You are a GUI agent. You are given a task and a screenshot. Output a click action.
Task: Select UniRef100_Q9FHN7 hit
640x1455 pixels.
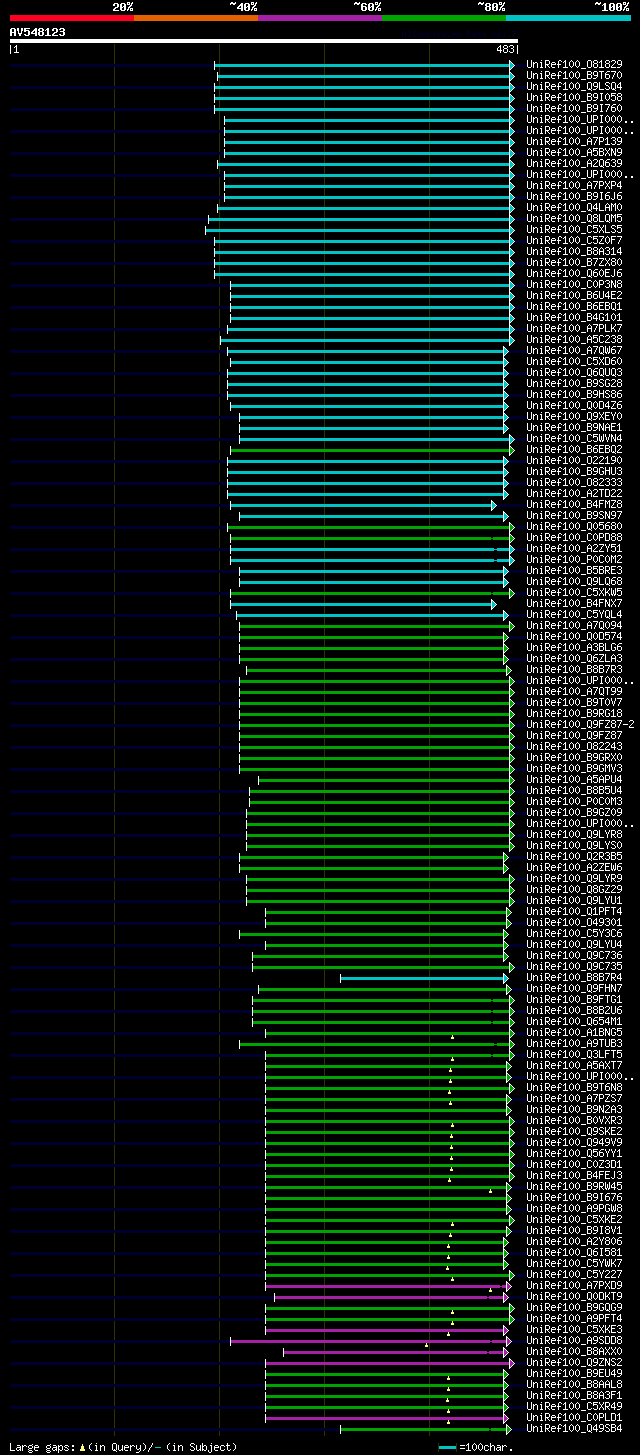574,988
